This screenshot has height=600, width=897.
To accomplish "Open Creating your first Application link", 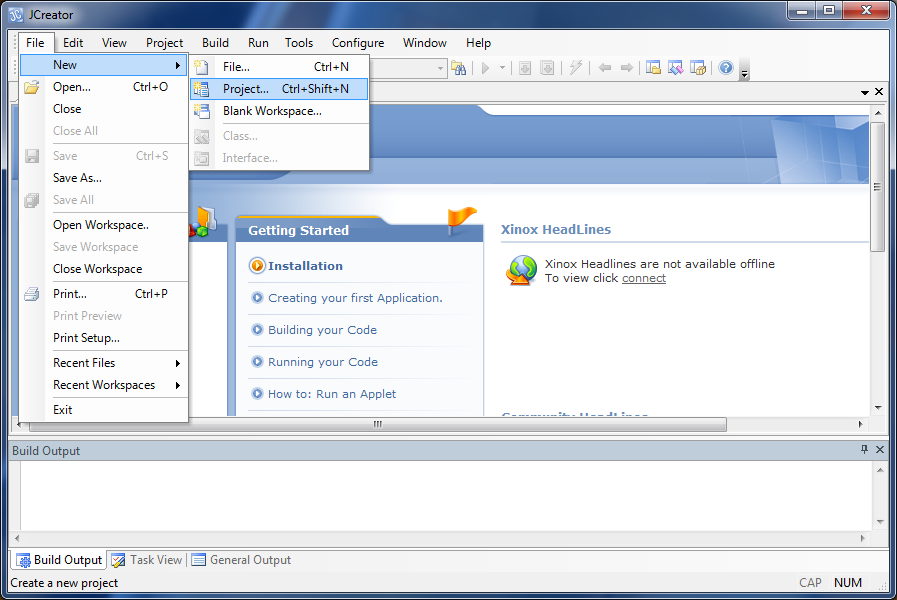I will [355, 298].
